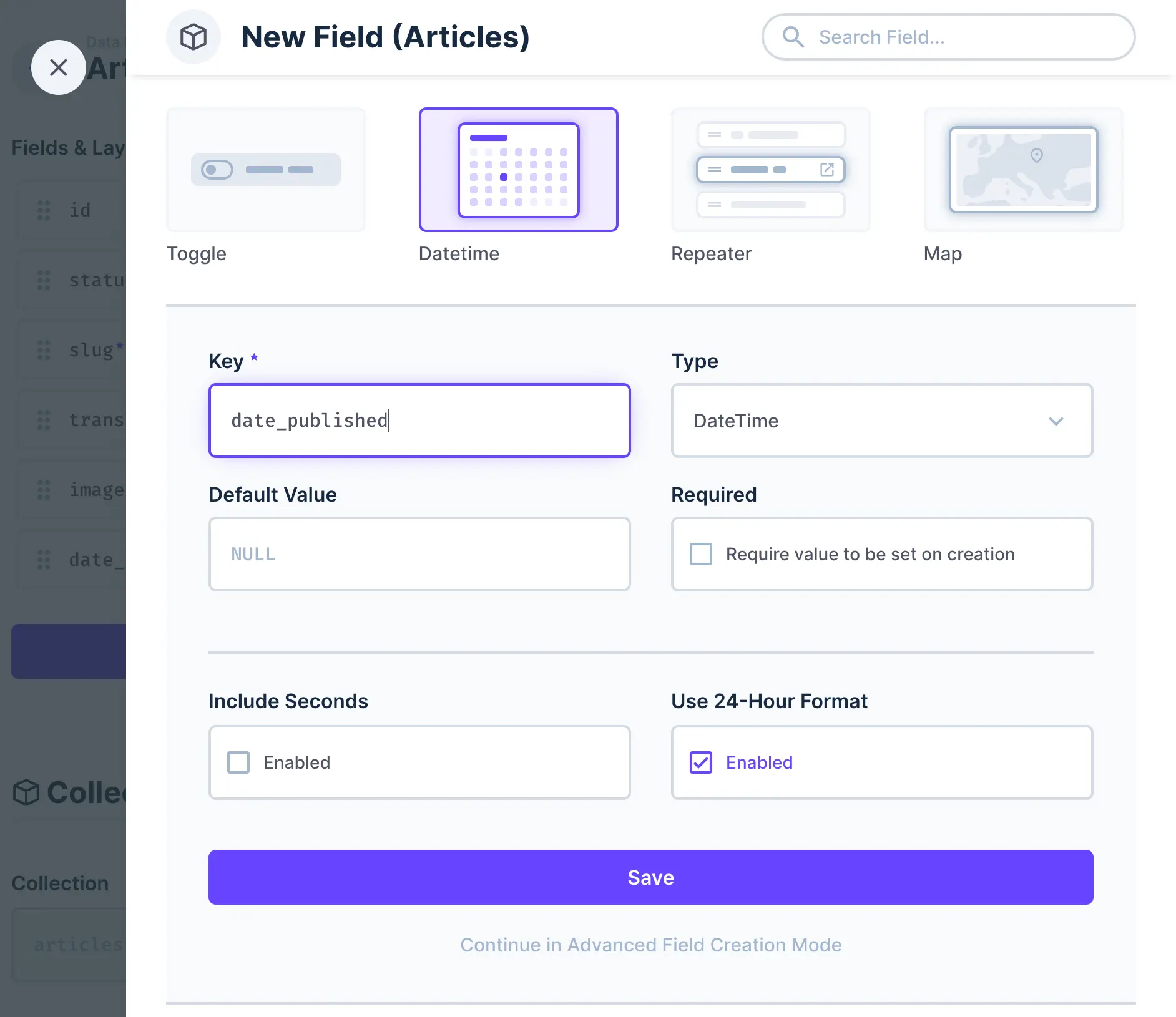Click the cube icon beside New Field title
This screenshot has height=1017, width=1176.
click(193, 36)
